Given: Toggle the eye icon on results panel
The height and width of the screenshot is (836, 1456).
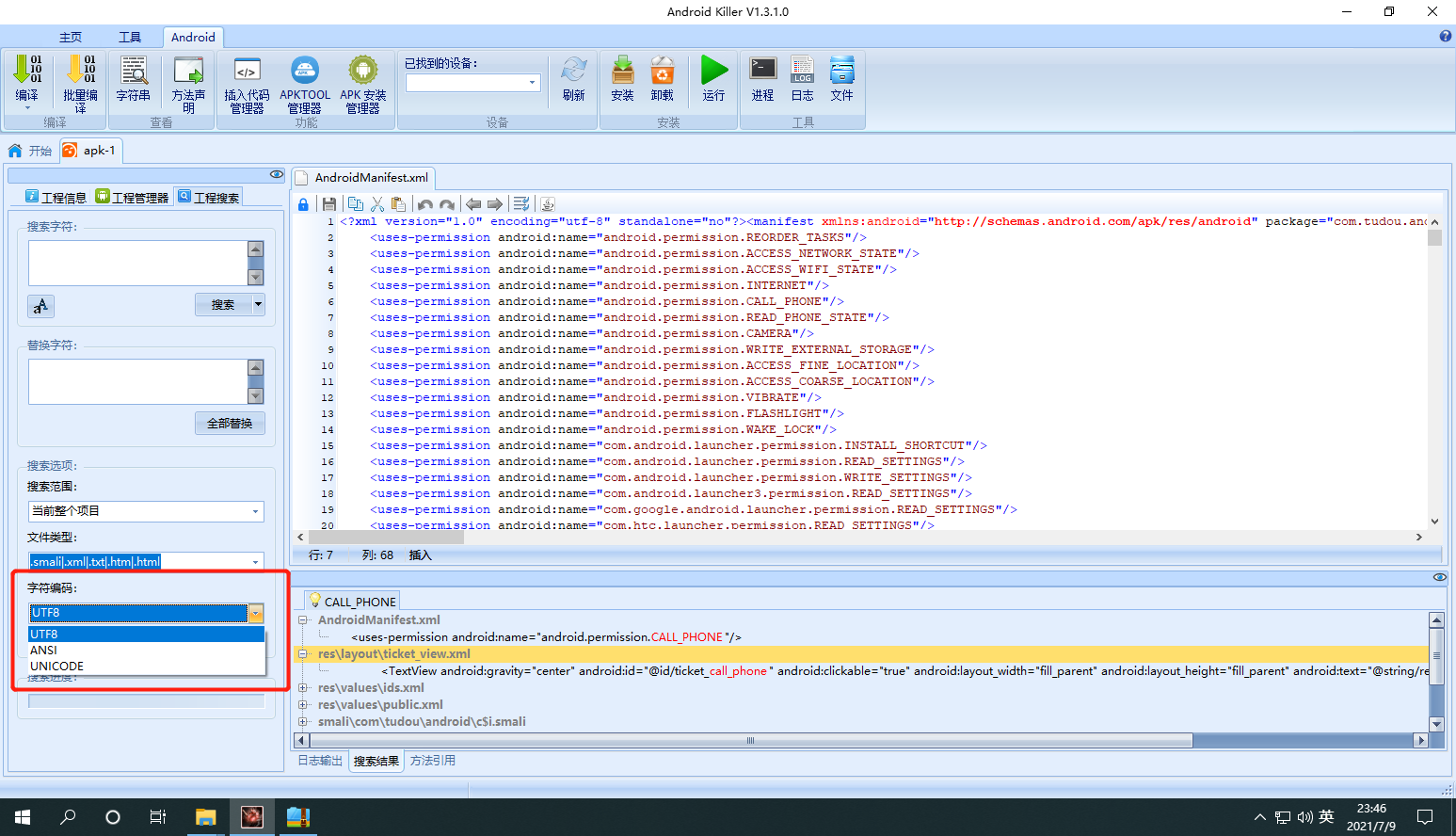Looking at the screenshot, I should point(1439,577).
